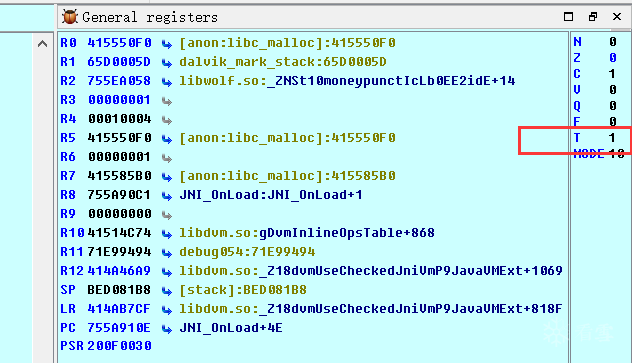
Task: Select R3 value 00000001
Action: point(119,100)
